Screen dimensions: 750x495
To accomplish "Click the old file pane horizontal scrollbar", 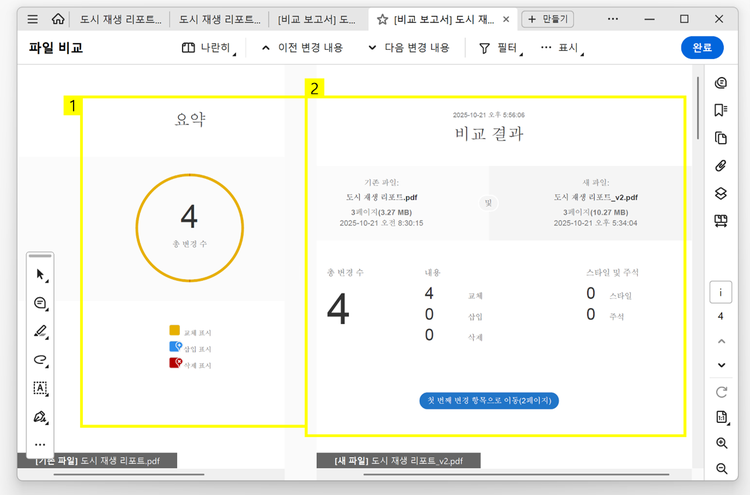I will click(x=129, y=474).
